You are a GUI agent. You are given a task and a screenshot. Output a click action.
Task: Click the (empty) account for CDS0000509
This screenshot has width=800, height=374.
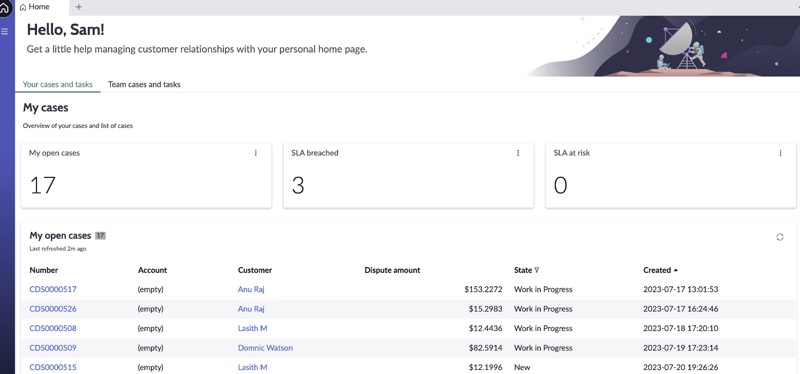point(151,348)
